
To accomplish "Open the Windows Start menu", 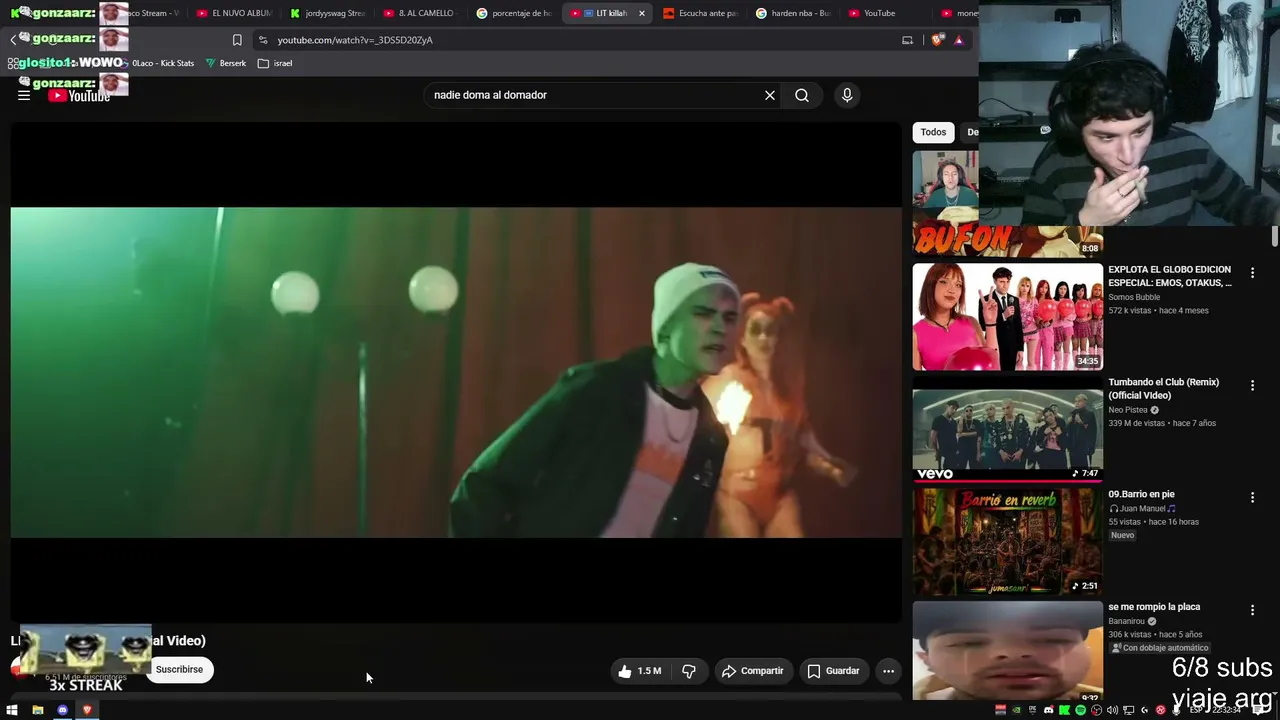I will click(12, 710).
